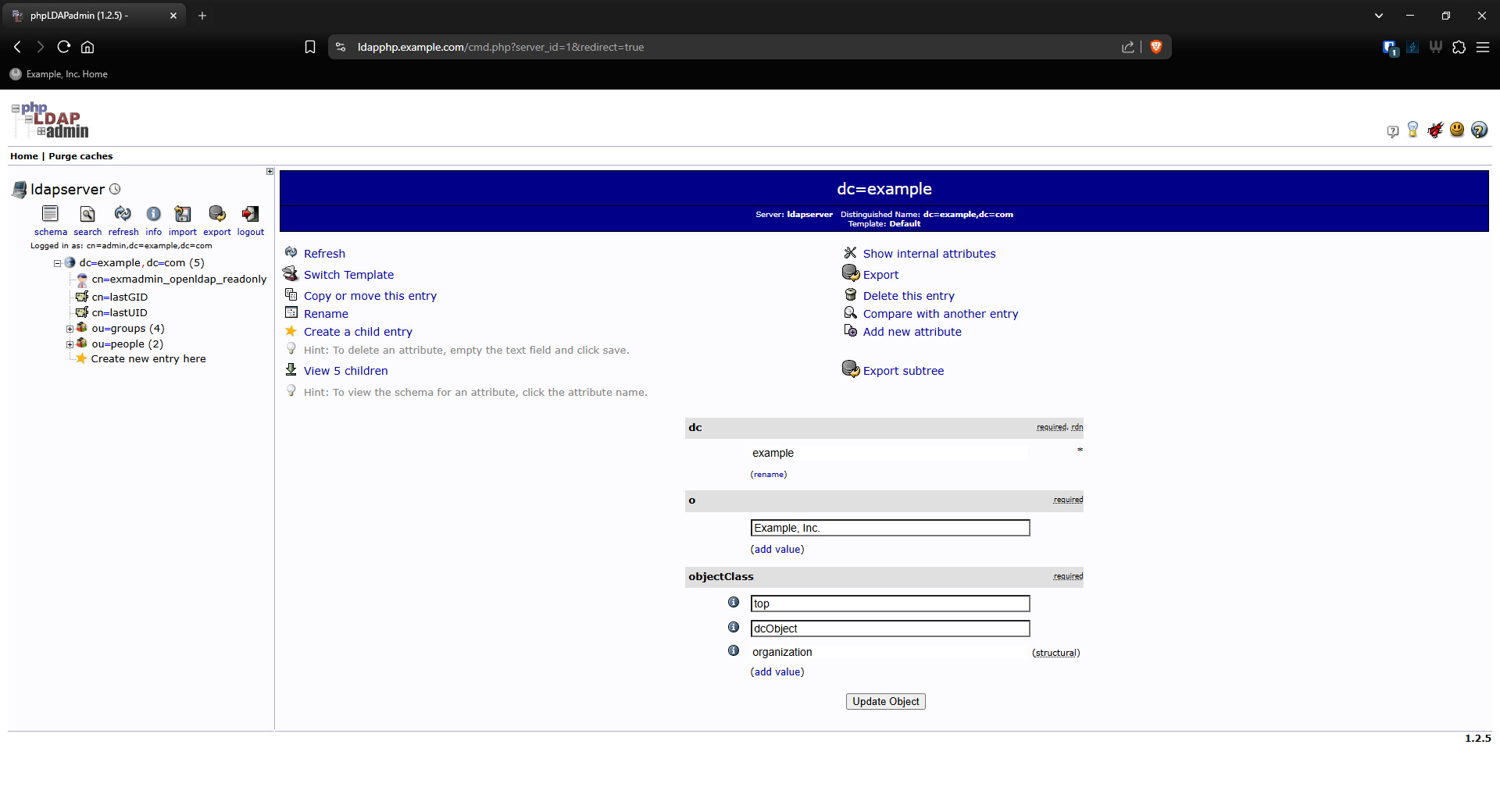Select cn=lastGID in the tree
Viewport: 1500px width, 812px height.
click(x=120, y=297)
